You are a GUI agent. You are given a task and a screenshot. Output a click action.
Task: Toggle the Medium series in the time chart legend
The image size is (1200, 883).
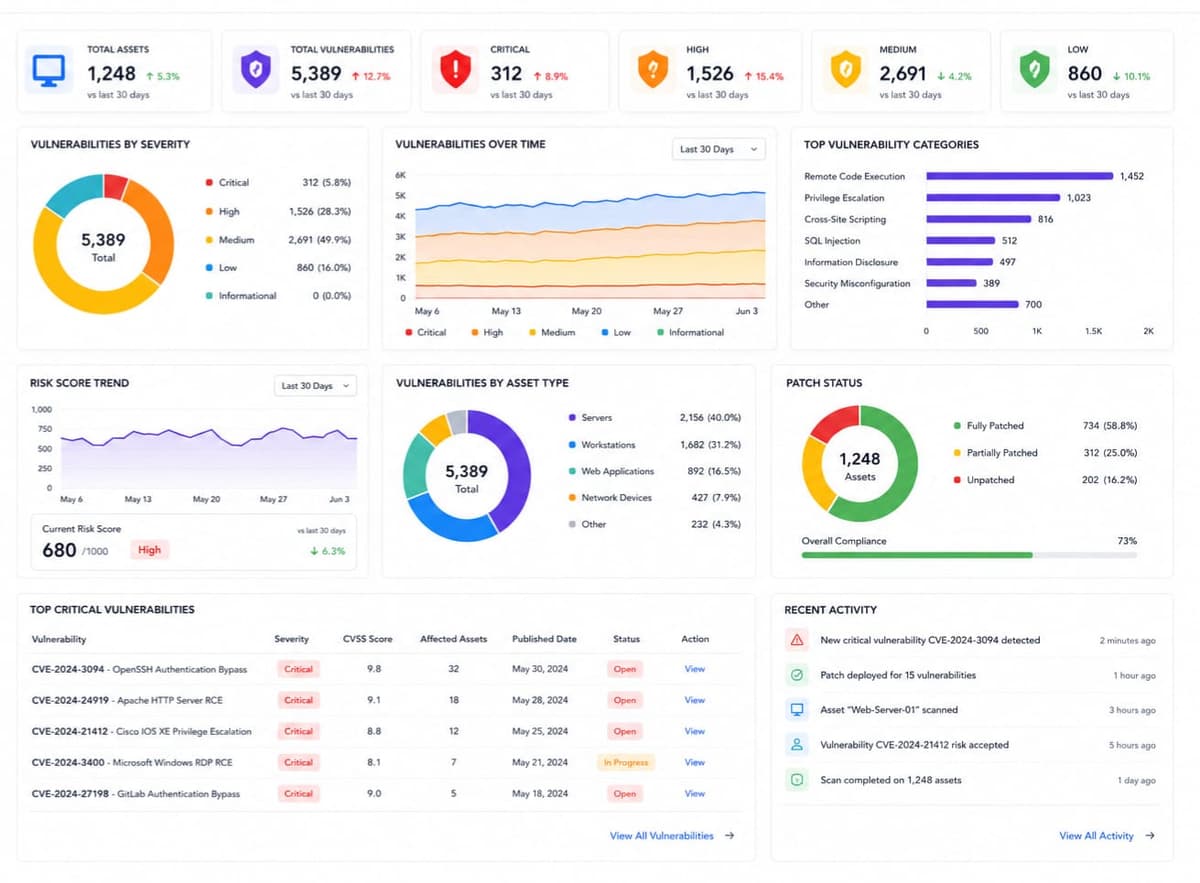(x=552, y=332)
